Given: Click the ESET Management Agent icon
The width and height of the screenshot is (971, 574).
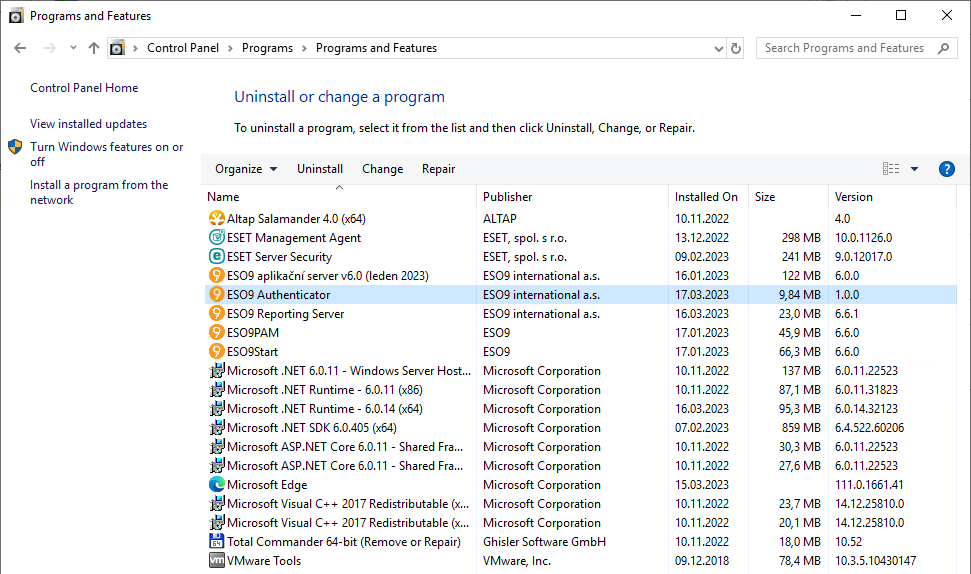Looking at the screenshot, I should [216, 237].
